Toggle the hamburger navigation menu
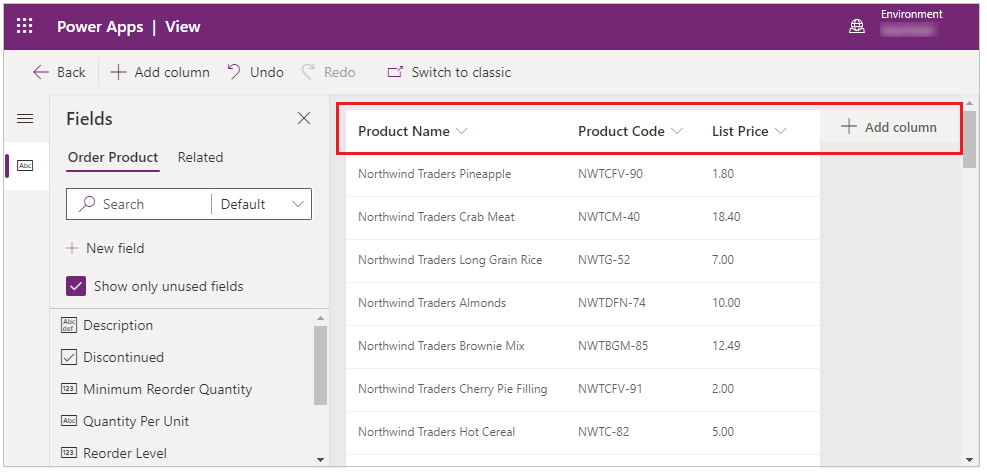The height and width of the screenshot is (473, 987). pyautogui.click(x=25, y=119)
